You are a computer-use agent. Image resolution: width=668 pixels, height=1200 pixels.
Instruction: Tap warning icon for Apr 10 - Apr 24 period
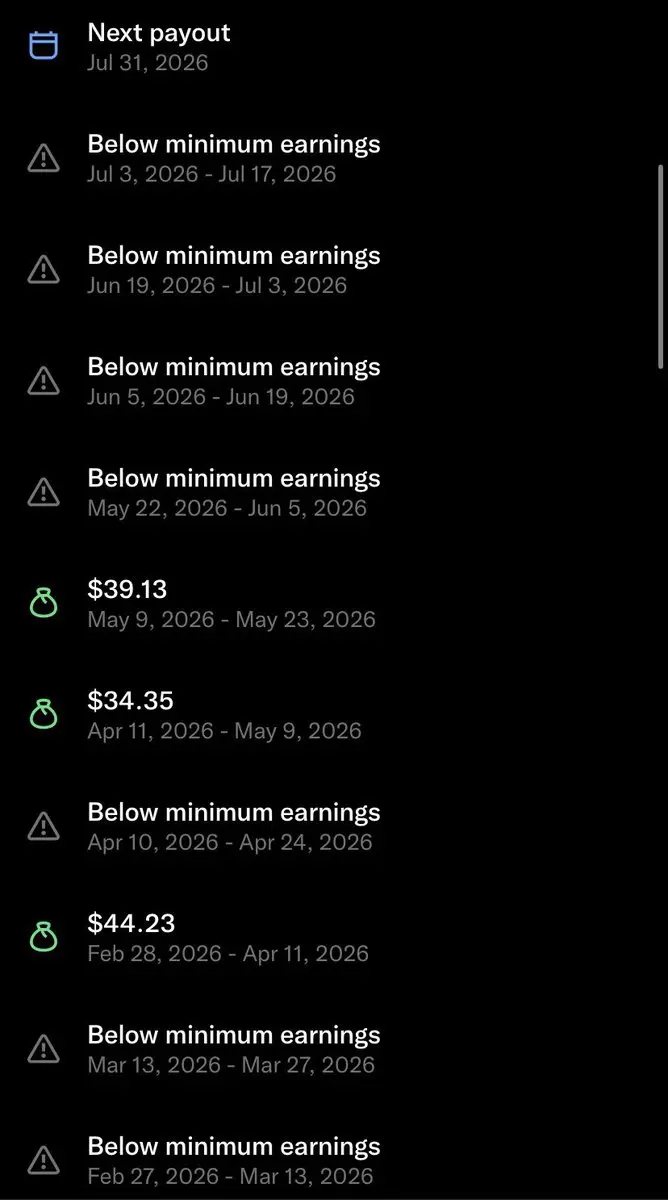coord(43,826)
